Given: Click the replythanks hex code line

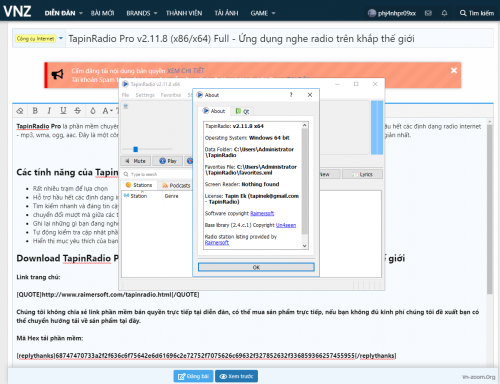Looking at the screenshot, I should click(206, 356).
